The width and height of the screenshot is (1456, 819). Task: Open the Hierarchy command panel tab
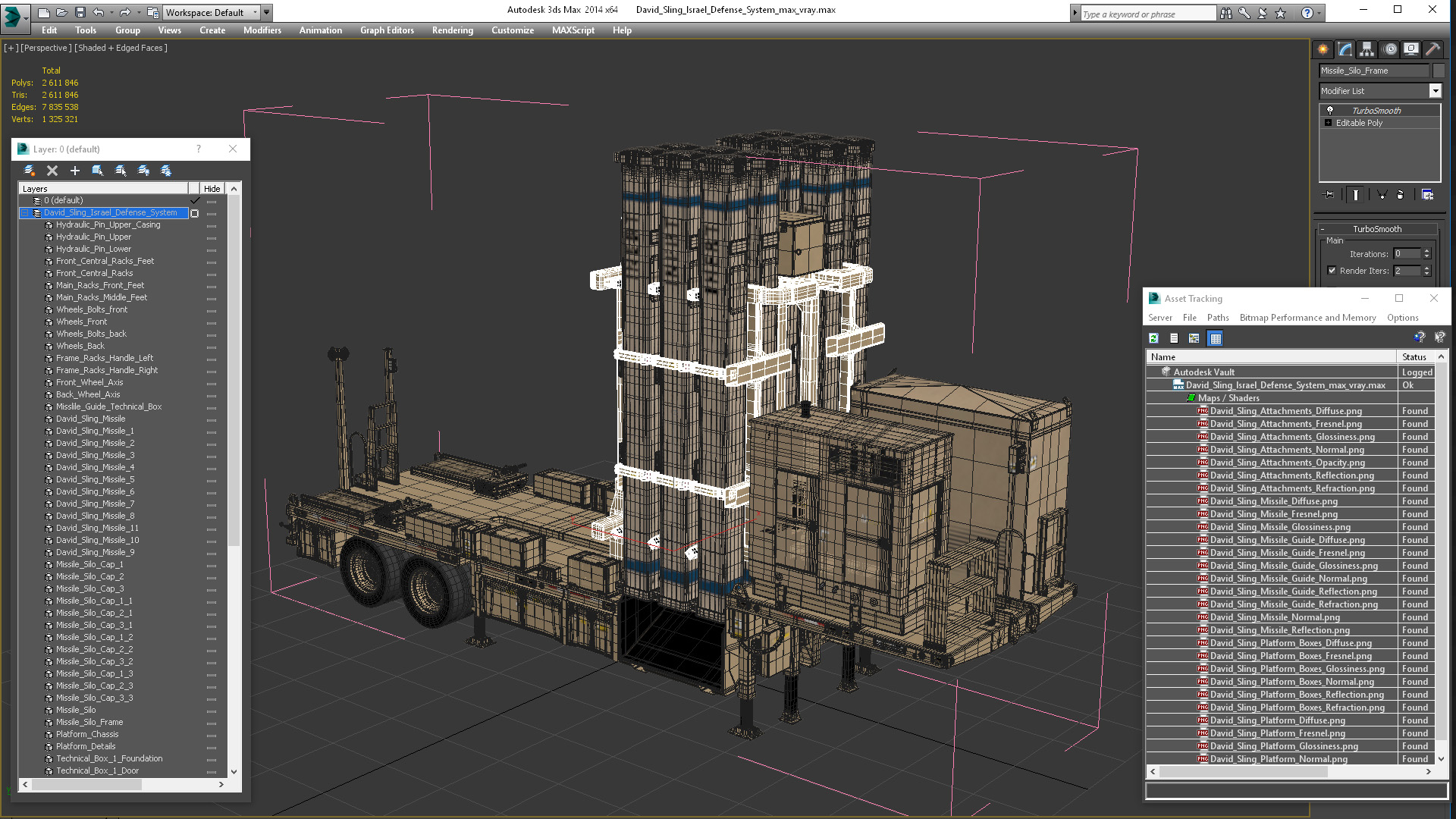pos(1367,49)
